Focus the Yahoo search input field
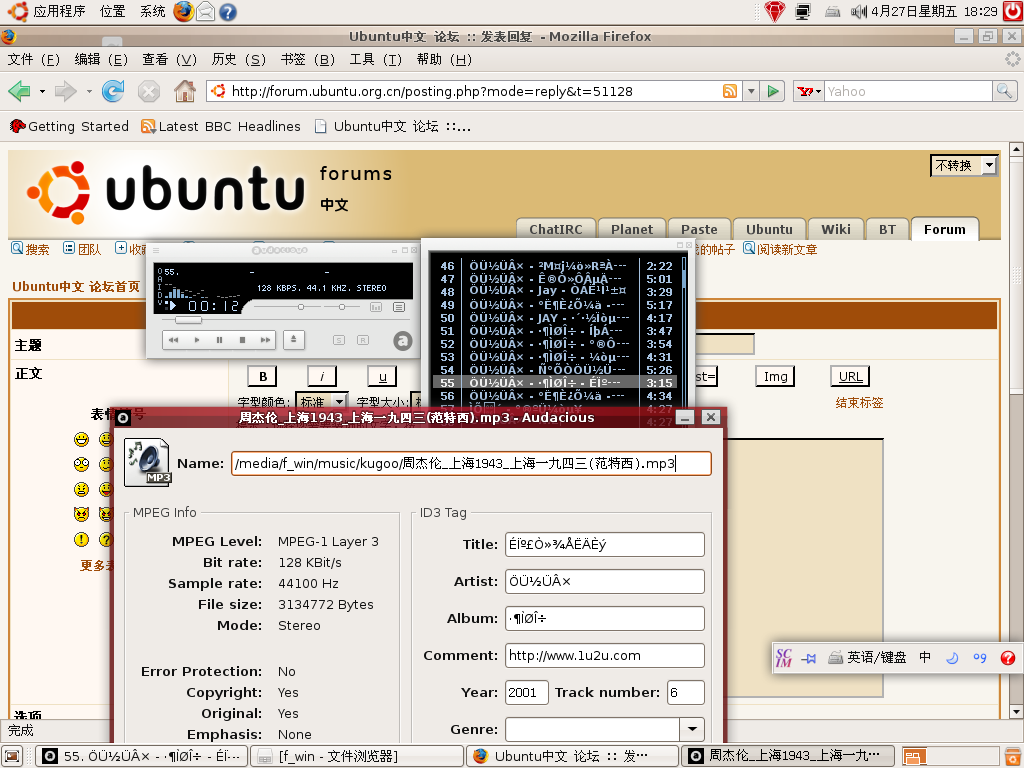The width and height of the screenshot is (1024, 768). [908, 91]
